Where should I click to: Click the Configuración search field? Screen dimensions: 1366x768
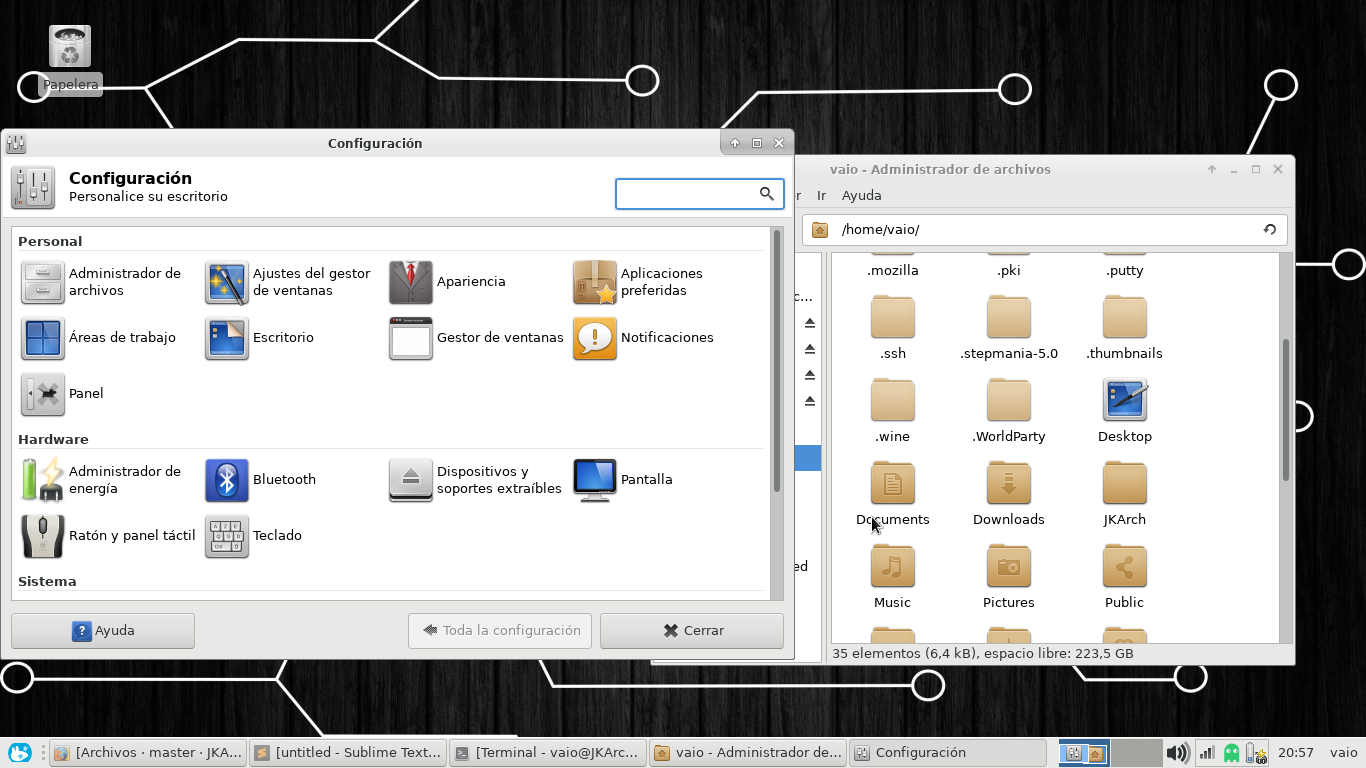(686, 194)
